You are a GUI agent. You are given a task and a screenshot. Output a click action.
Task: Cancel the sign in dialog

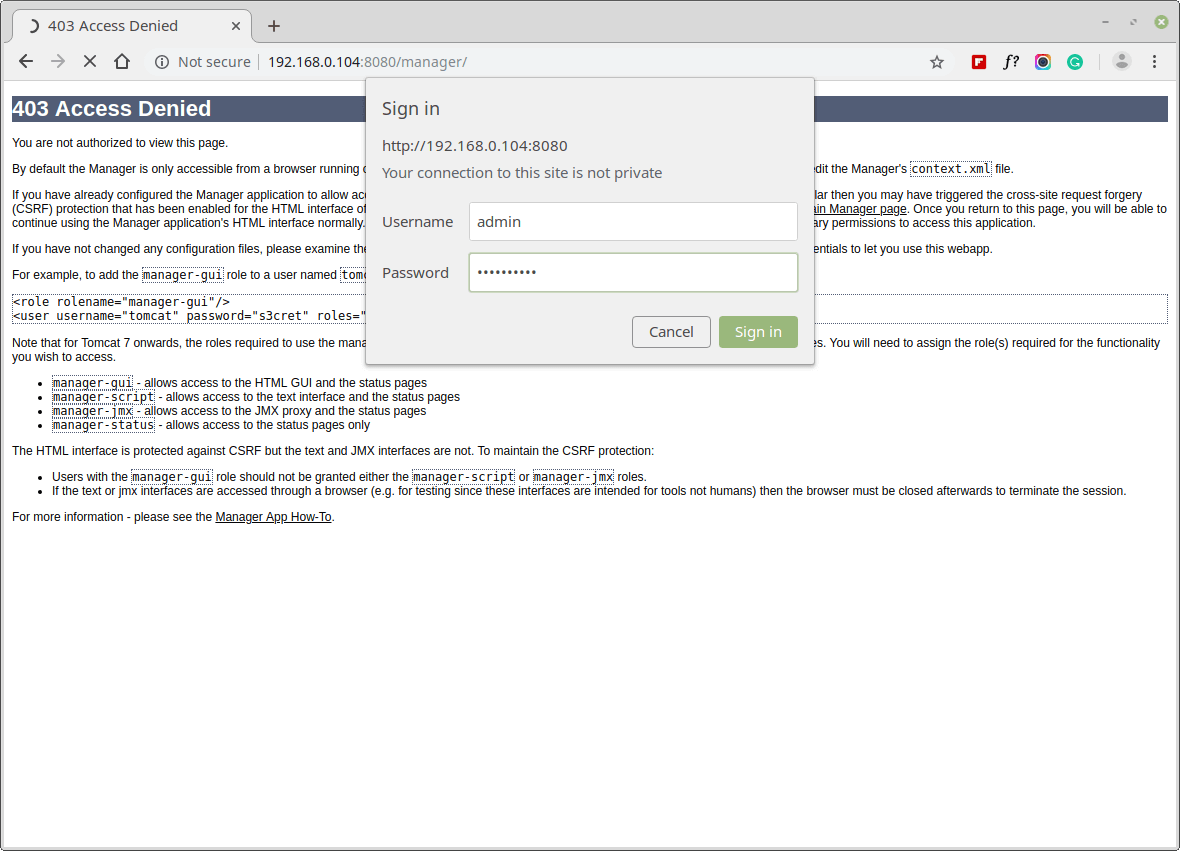point(671,332)
